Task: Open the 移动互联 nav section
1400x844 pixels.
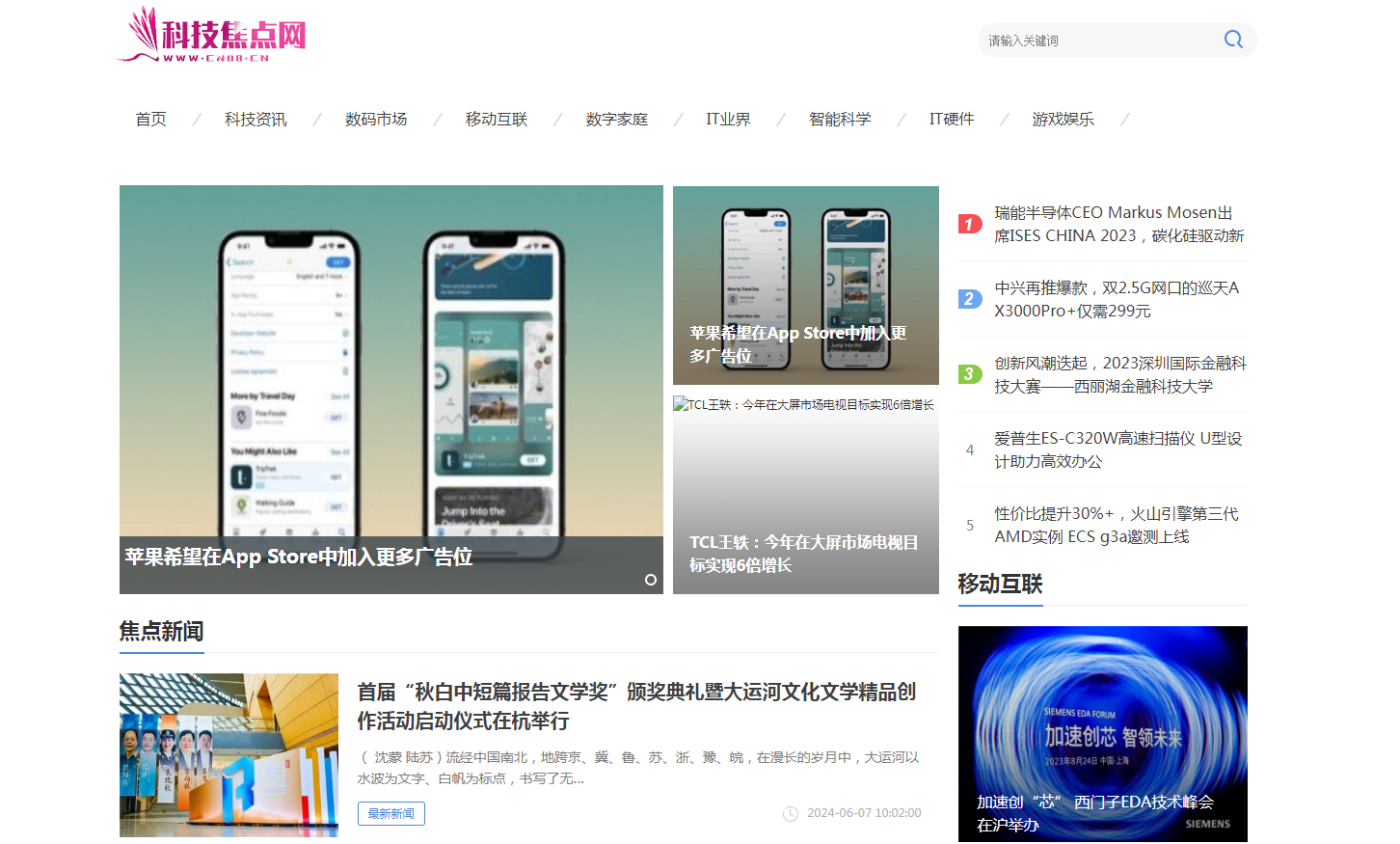Action: click(x=497, y=119)
